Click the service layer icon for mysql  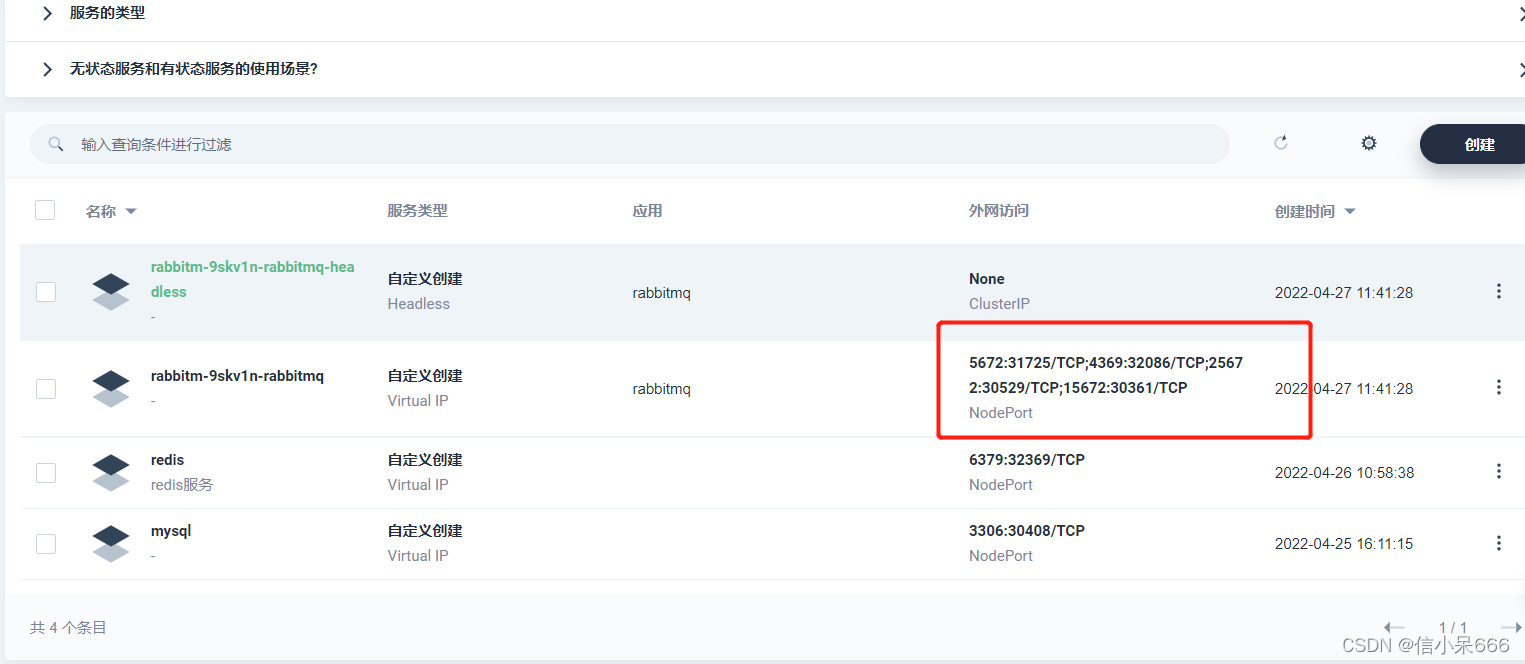[x=111, y=543]
